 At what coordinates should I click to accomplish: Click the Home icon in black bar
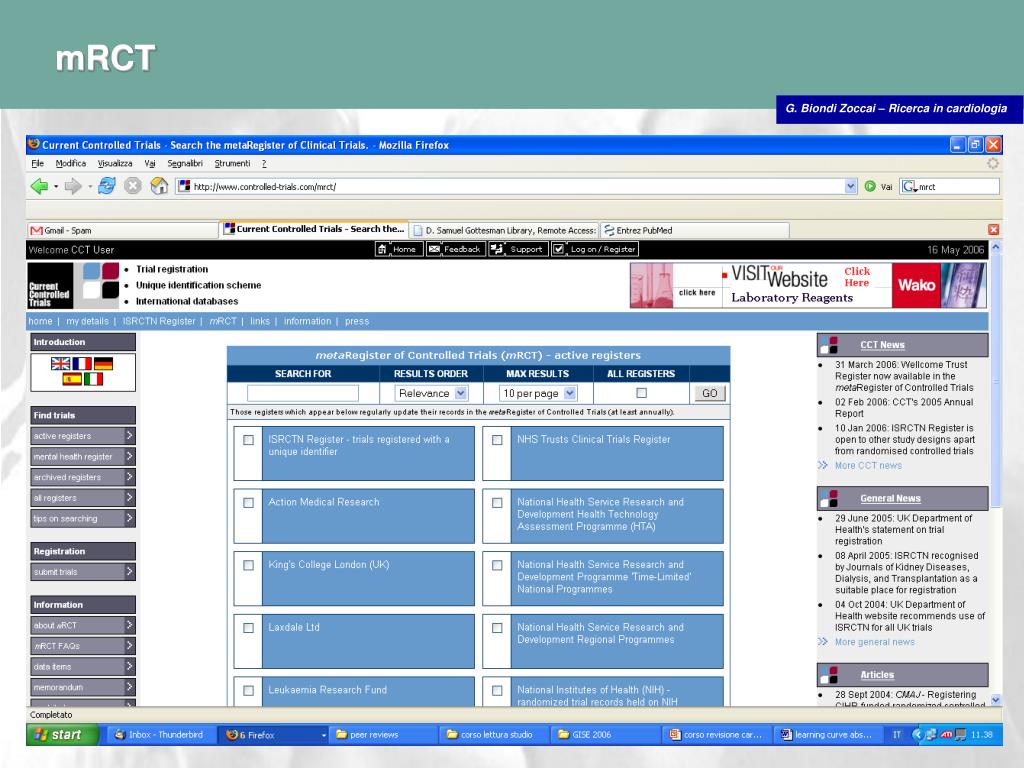(x=383, y=249)
